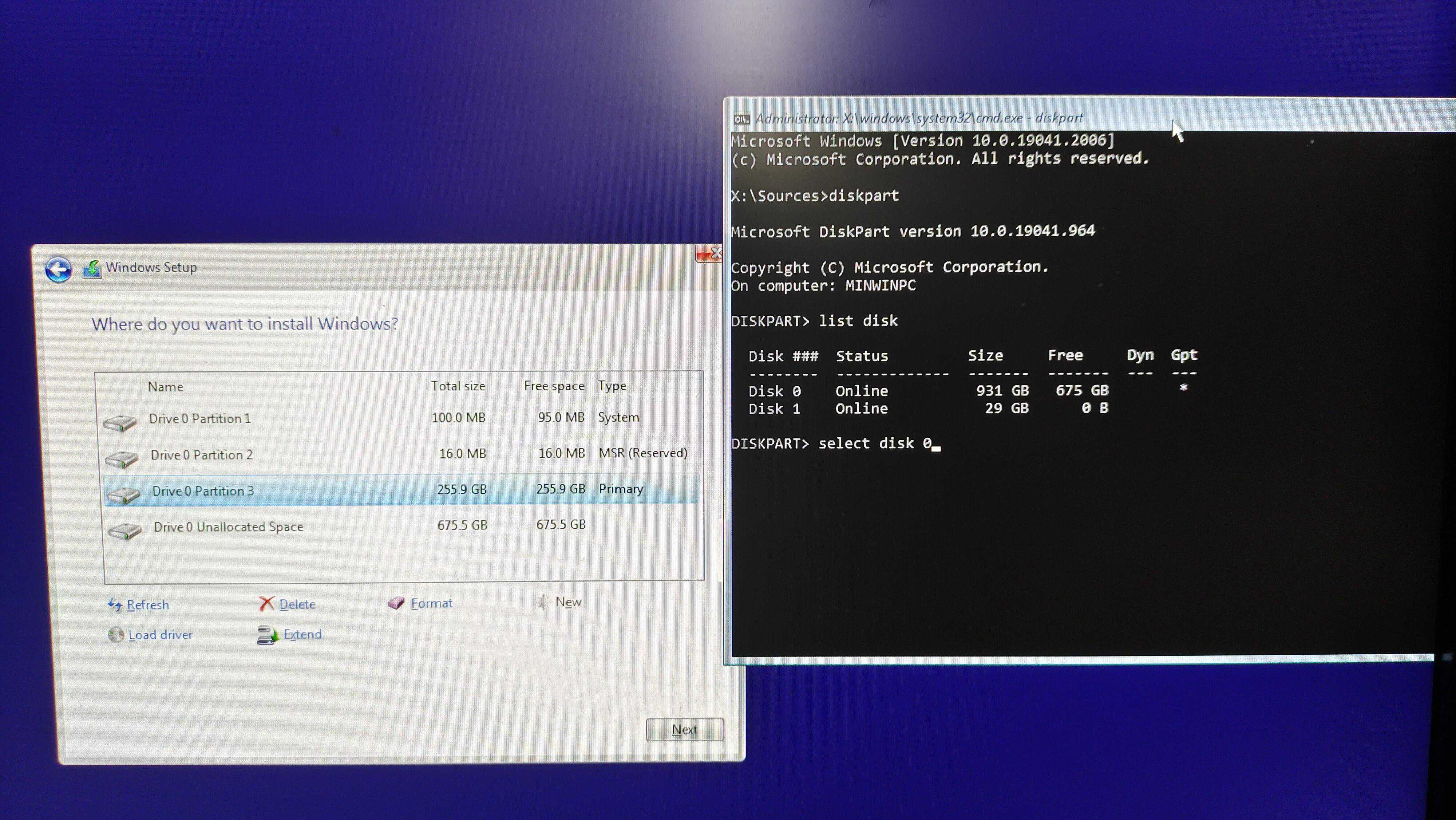Viewport: 1456px width, 820px height.
Task: Click the Load driver link
Action: point(161,635)
